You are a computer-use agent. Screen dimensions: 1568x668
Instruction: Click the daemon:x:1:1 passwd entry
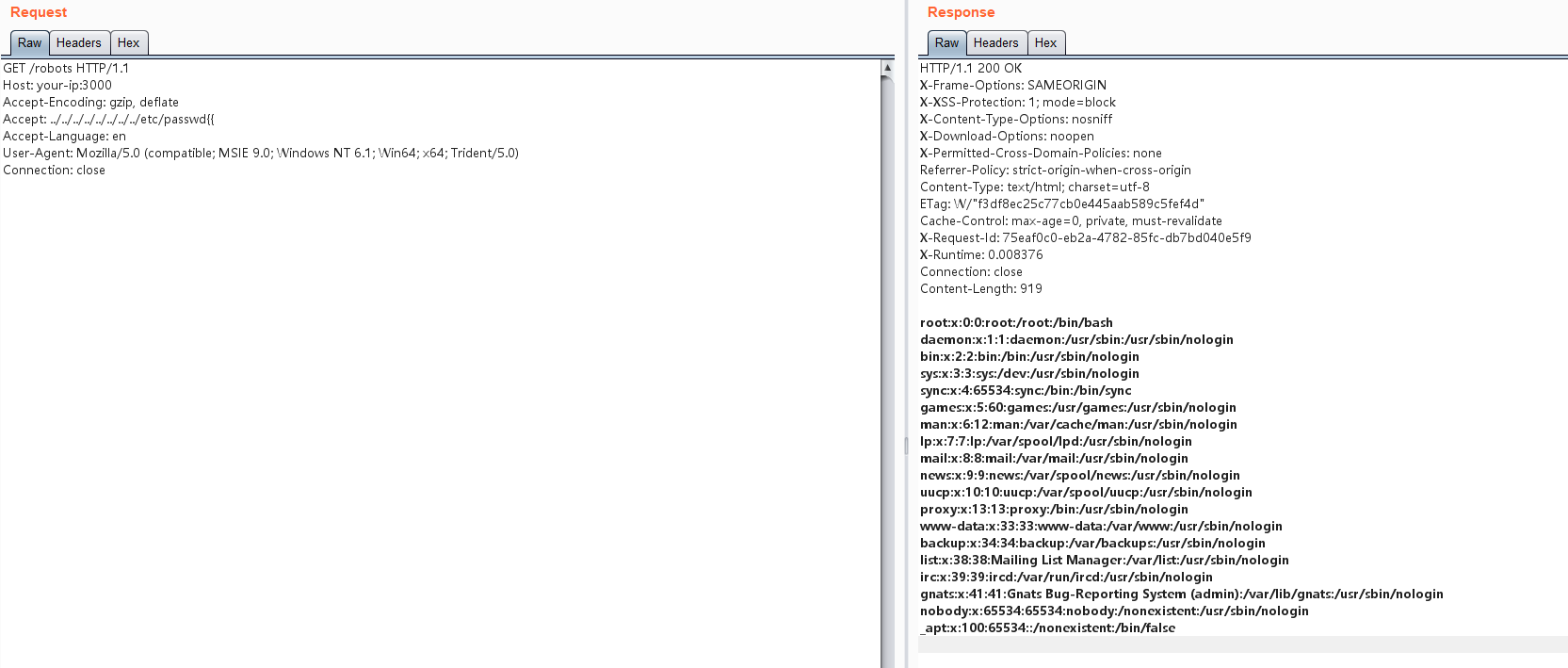[1076, 340]
